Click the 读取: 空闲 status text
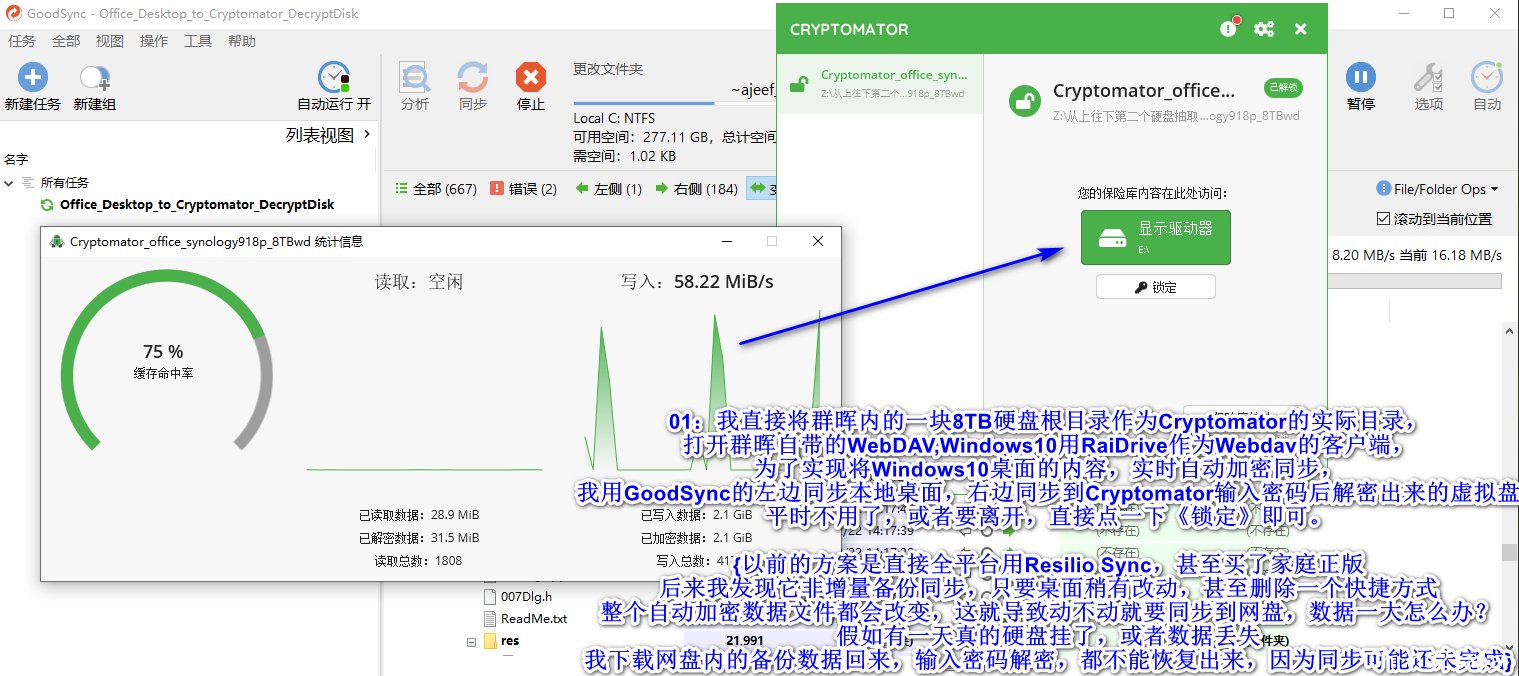The height and width of the screenshot is (676, 1519). (x=418, y=282)
